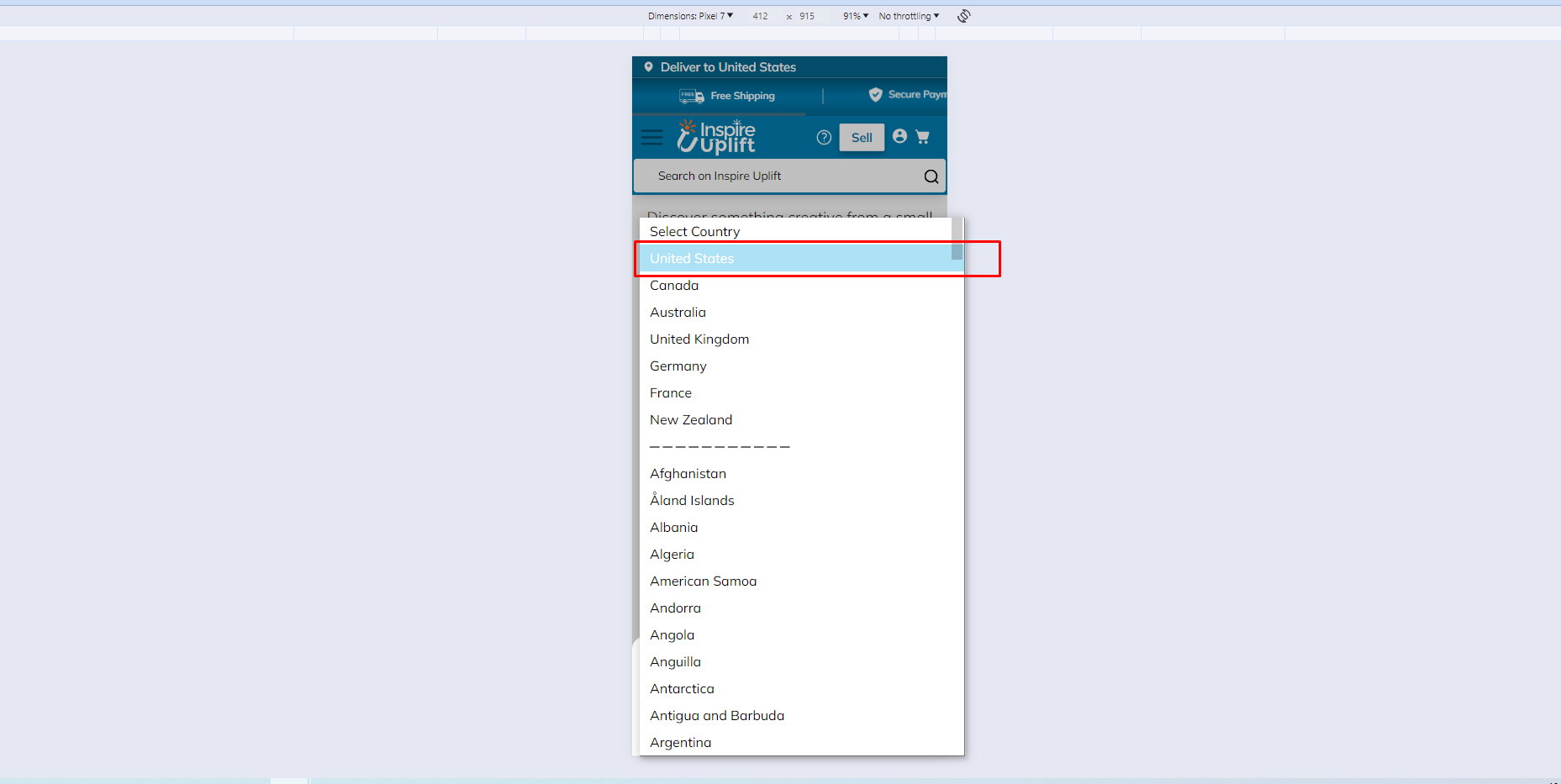Click the search magnifier icon
Viewport: 1561px width, 784px height.
(x=931, y=176)
